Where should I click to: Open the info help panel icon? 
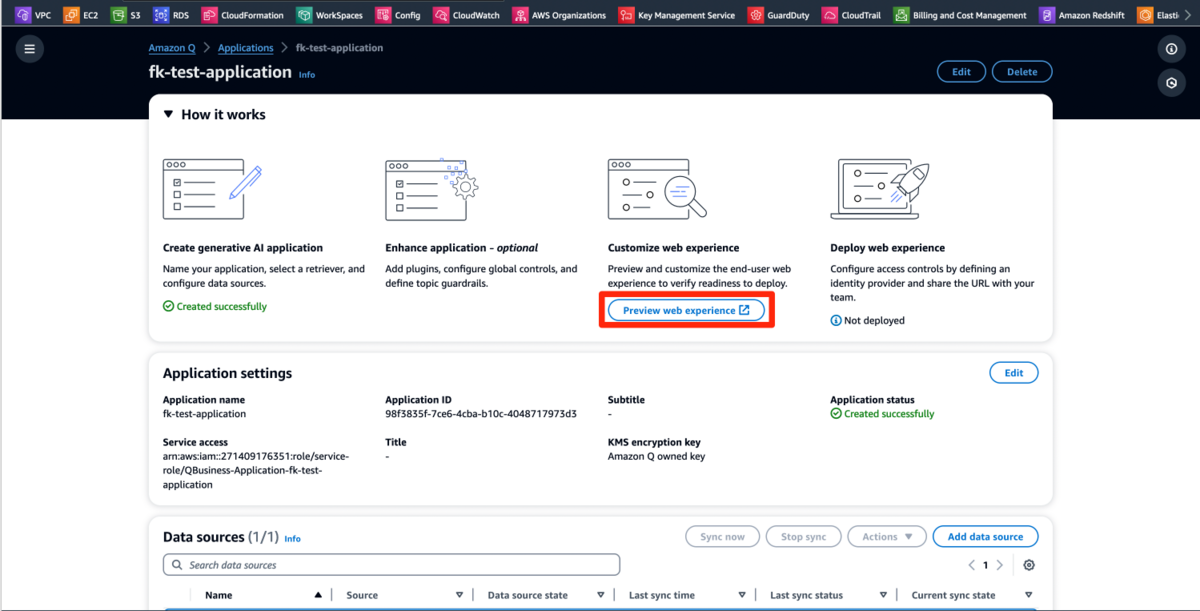[1171, 49]
